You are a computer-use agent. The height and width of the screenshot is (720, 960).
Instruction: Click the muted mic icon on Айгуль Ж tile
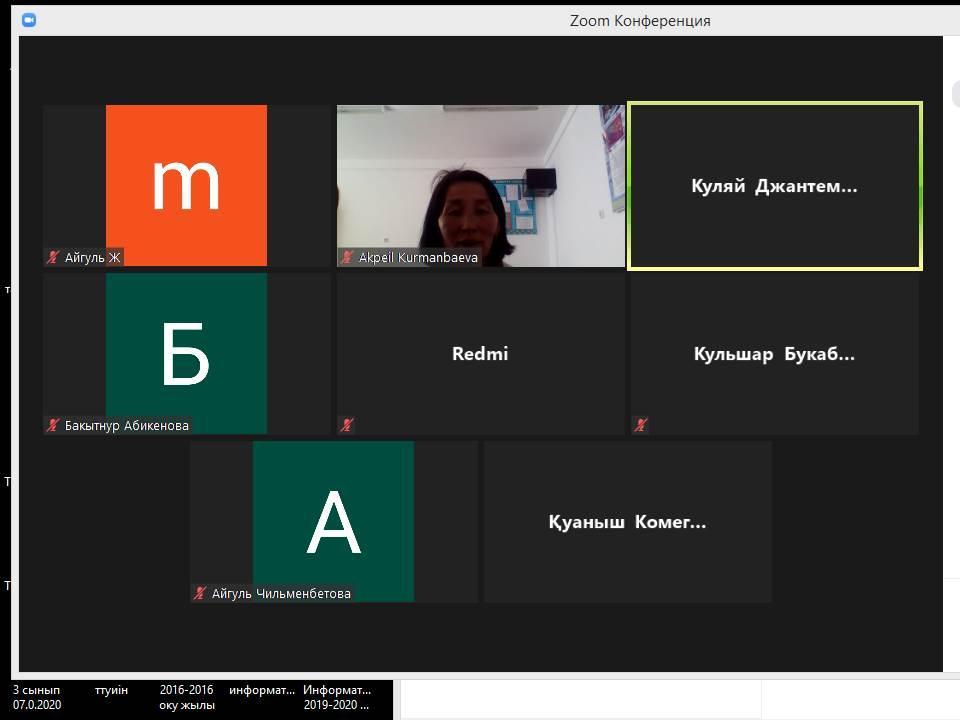coord(53,257)
